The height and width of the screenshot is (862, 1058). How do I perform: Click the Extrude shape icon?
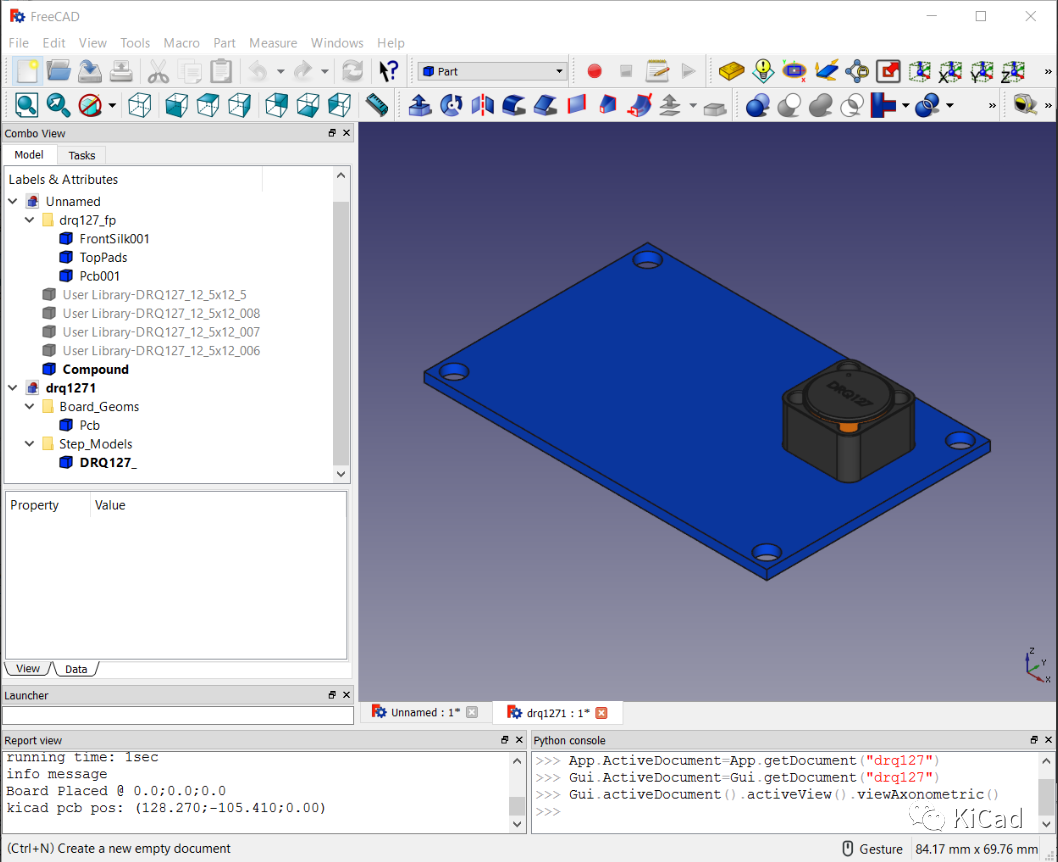420,105
